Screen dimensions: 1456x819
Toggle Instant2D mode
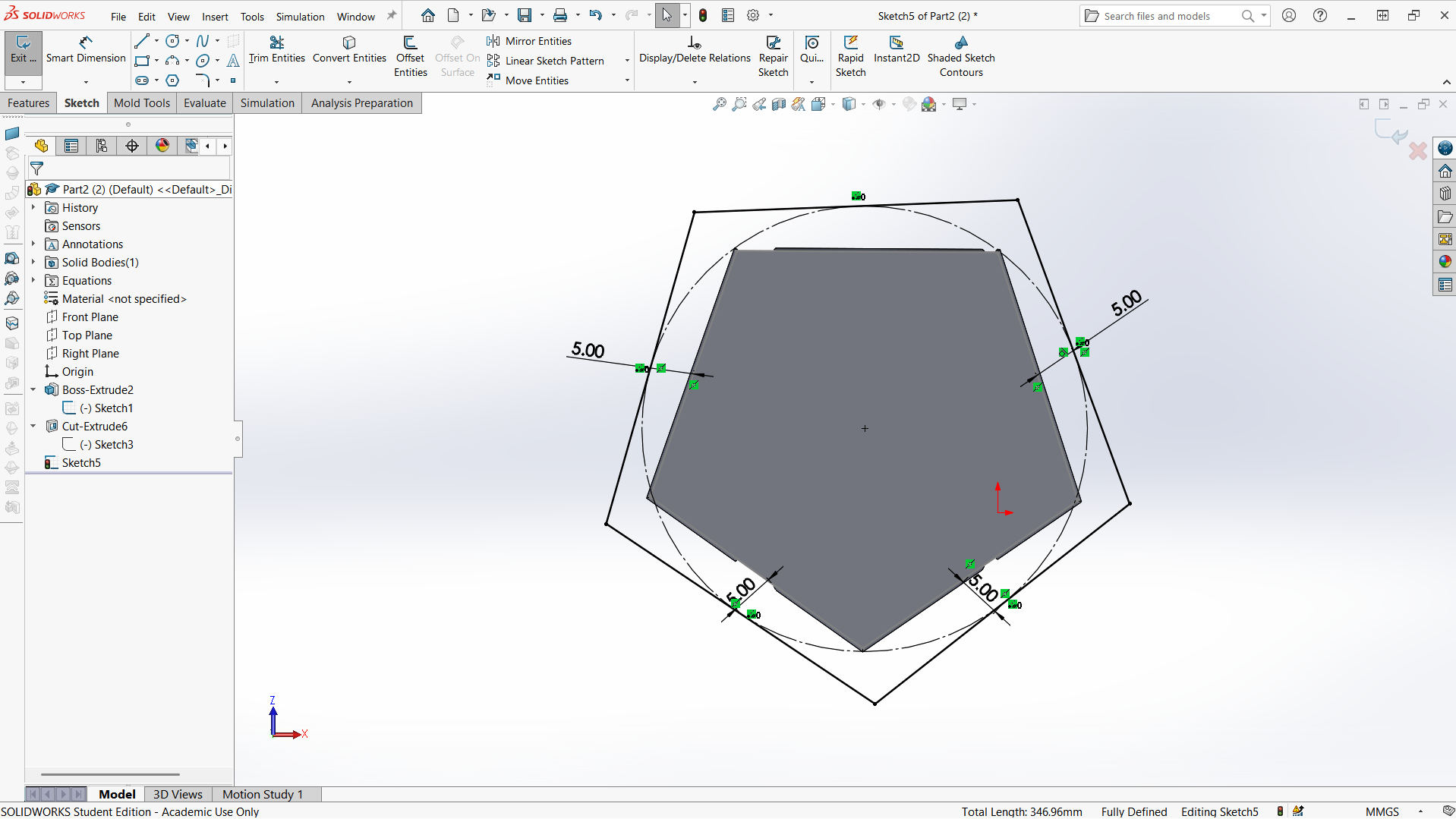(x=897, y=50)
